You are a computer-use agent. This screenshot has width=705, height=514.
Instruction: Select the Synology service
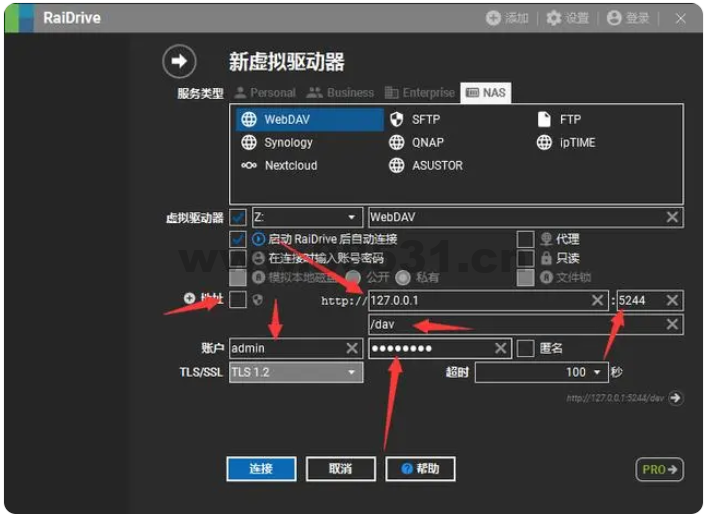point(277,143)
